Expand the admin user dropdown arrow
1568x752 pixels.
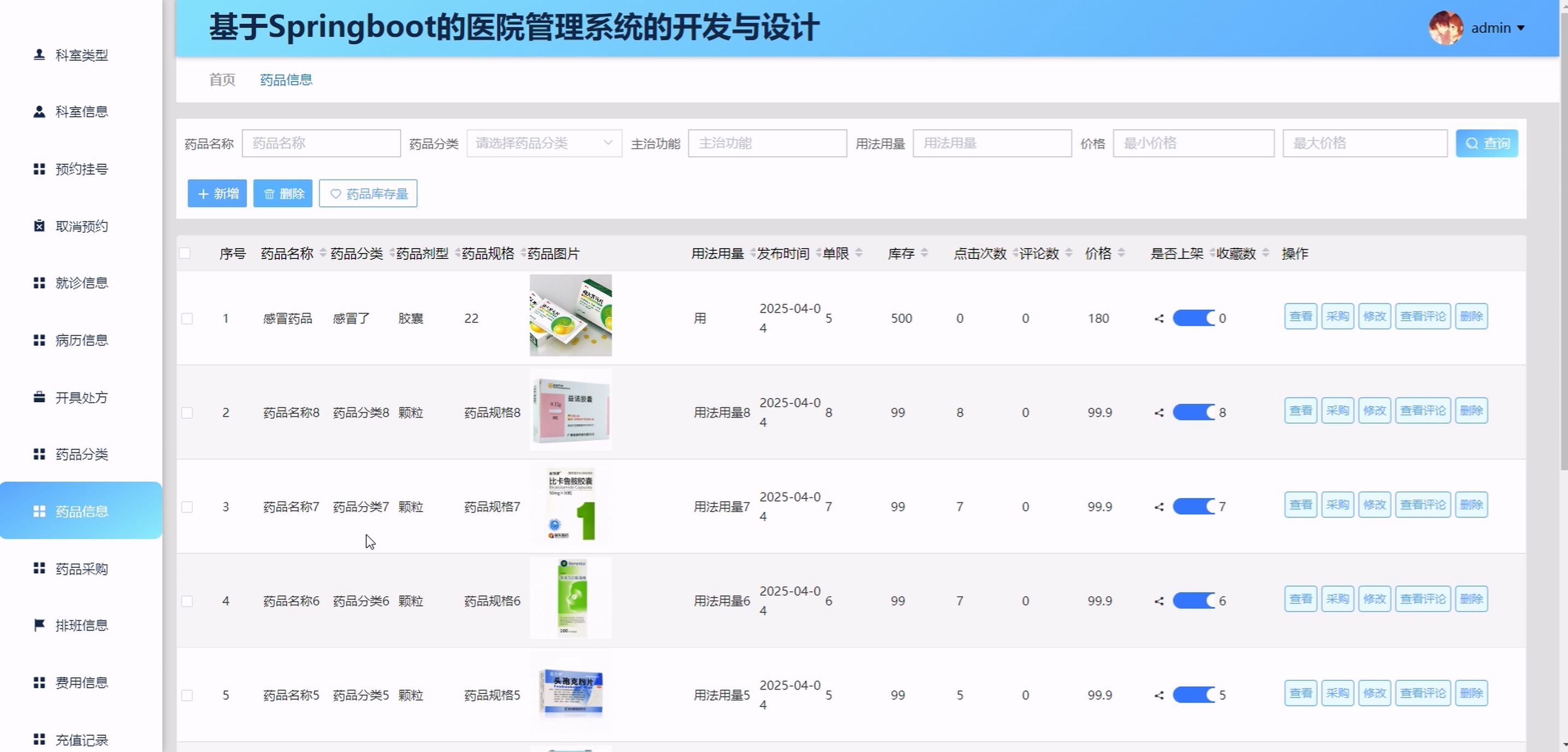pyautogui.click(x=1520, y=28)
